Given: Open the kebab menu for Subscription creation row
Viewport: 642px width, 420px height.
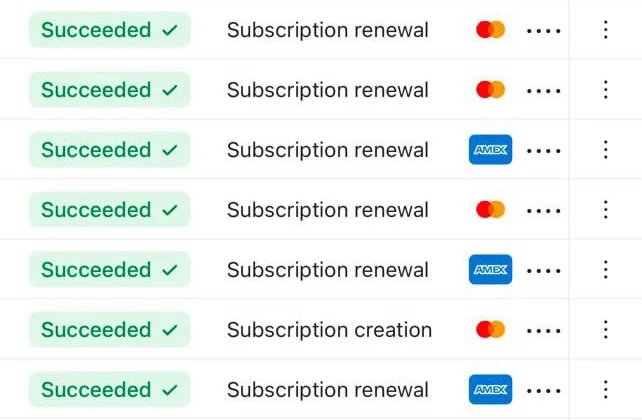Looking at the screenshot, I should (x=605, y=330).
